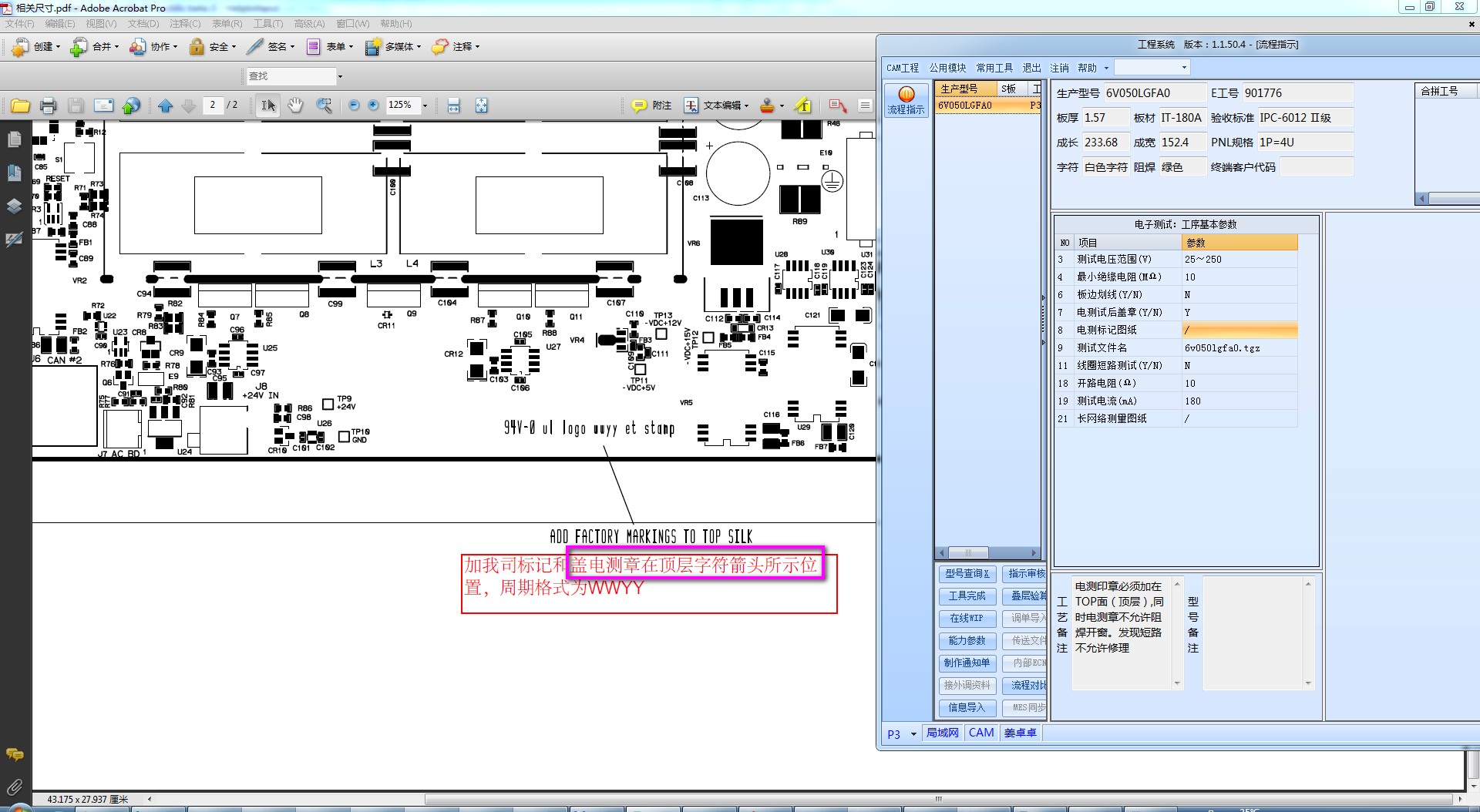Click the 信息导入 button
Image resolution: width=1480 pixels, height=812 pixels.
[967, 708]
